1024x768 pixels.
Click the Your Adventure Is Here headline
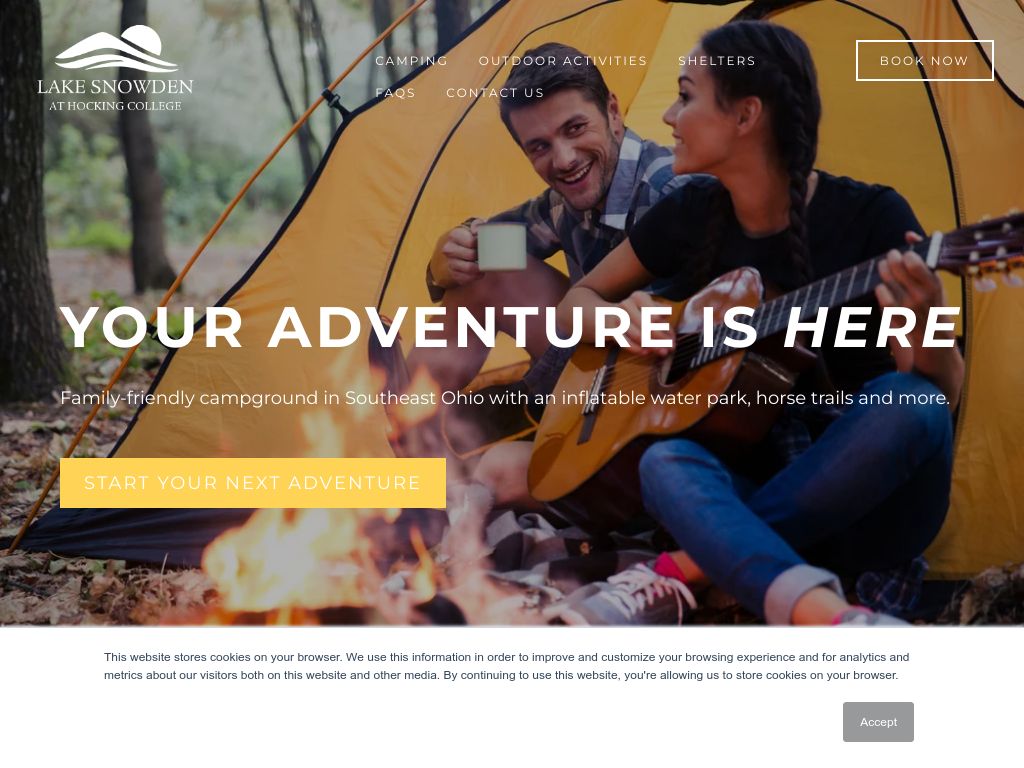click(x=510, y=327)
